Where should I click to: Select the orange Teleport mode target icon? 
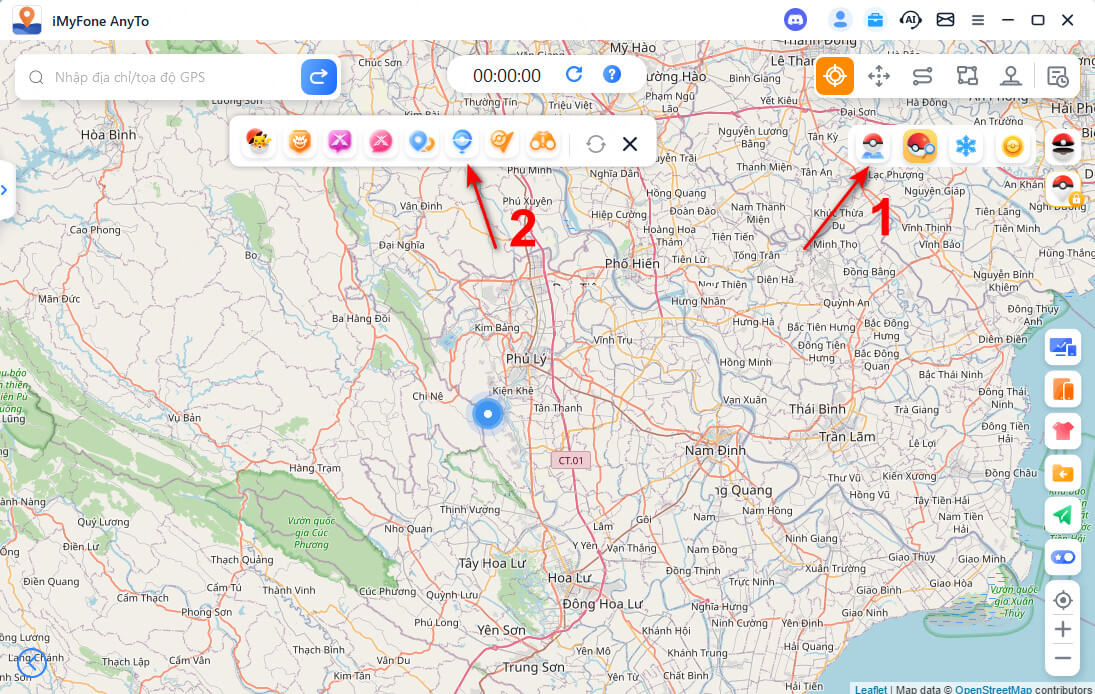click(834, 76)
